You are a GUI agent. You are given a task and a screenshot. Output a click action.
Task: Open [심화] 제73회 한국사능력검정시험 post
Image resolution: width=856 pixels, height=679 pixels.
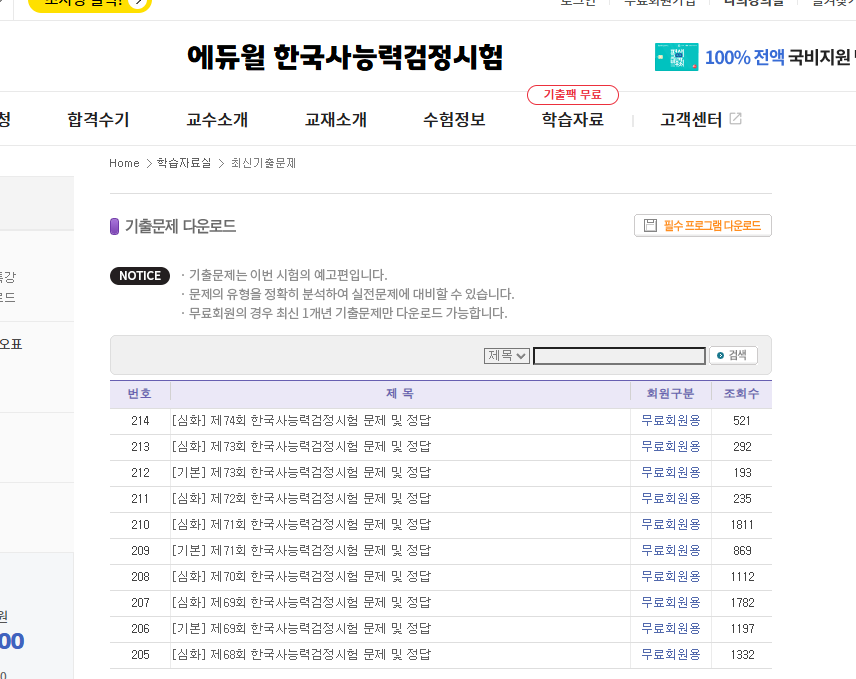point(301,447)
